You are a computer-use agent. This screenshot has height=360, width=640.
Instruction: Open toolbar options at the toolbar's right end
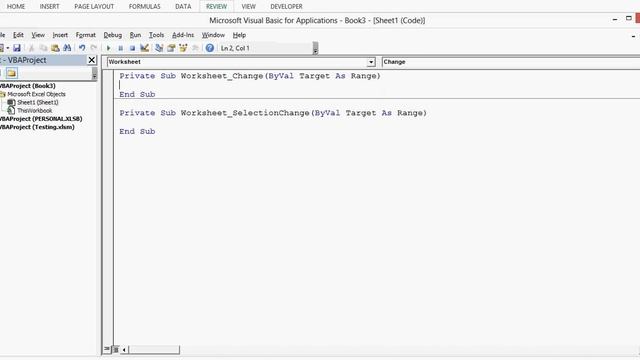click(x=315, y=48)
